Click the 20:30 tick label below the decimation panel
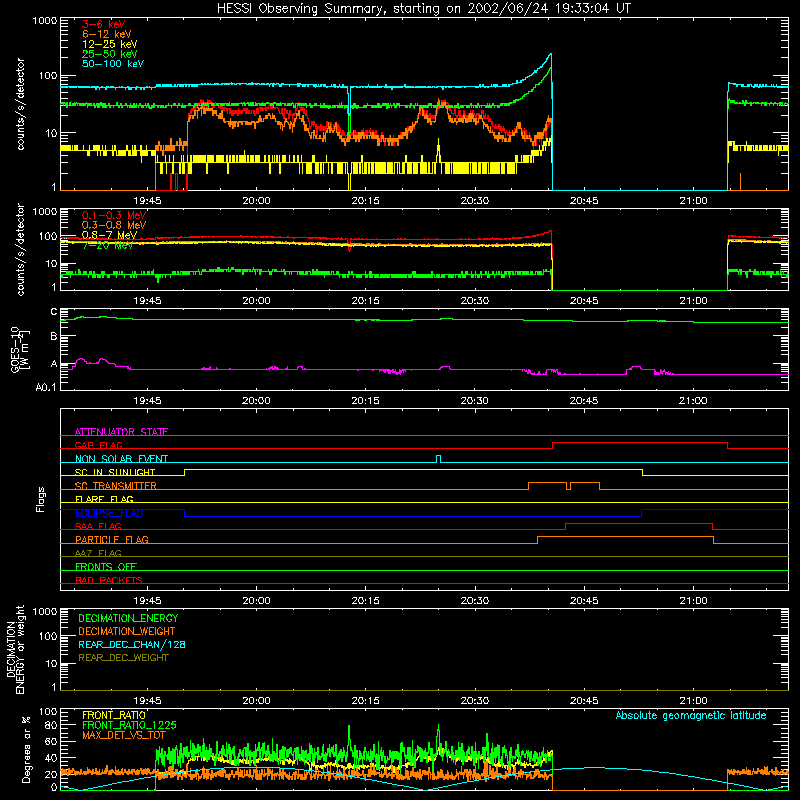800x800 pixels. pos(474,701)
